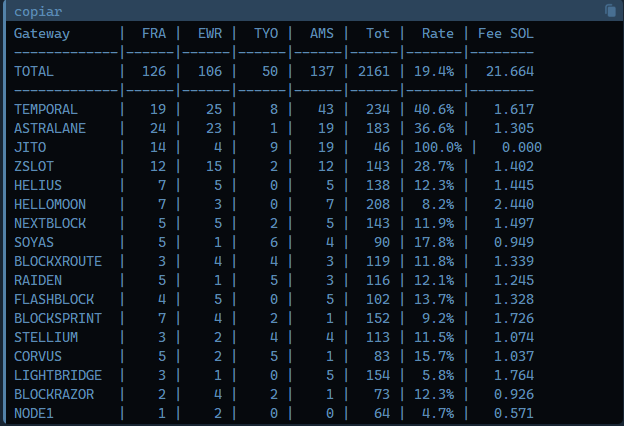The height and width of the screenshot is (426, 624).
Task: Click the 'TEMPORAL' gateway name
Action: point(46,109)
